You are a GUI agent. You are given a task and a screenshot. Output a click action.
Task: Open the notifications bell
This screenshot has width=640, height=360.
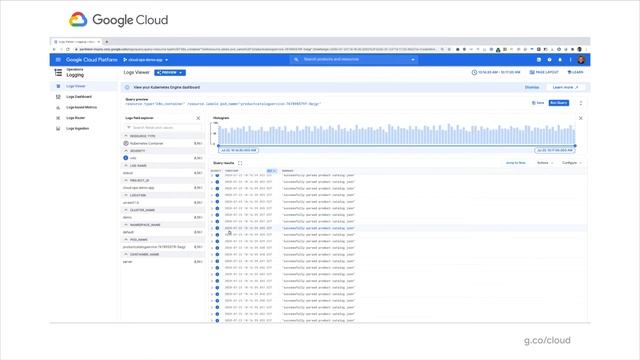point(560,60)
